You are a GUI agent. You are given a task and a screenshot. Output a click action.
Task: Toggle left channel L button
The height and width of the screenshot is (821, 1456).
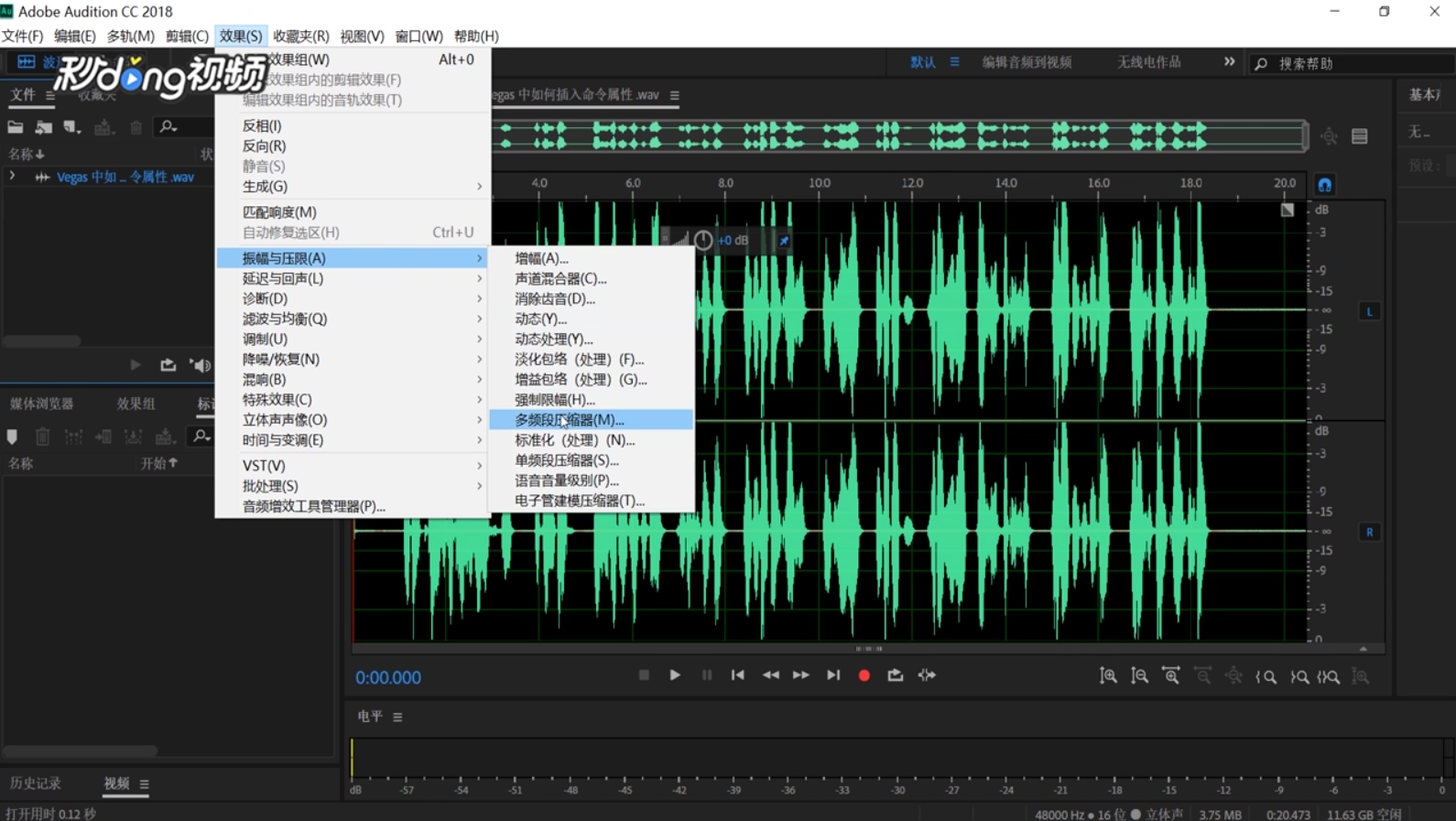click(1370, 311)
